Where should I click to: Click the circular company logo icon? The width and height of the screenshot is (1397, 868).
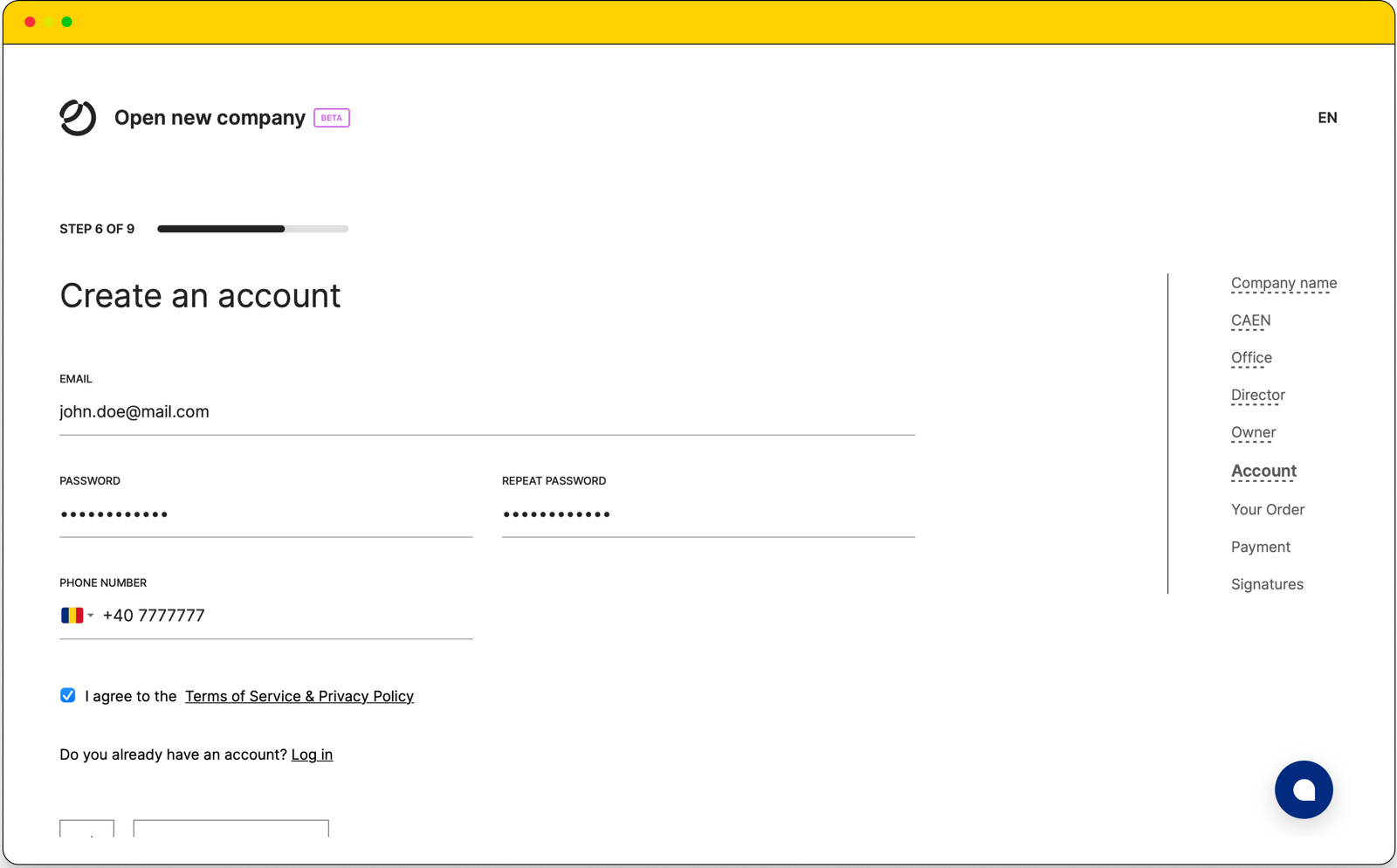[78, 118]
